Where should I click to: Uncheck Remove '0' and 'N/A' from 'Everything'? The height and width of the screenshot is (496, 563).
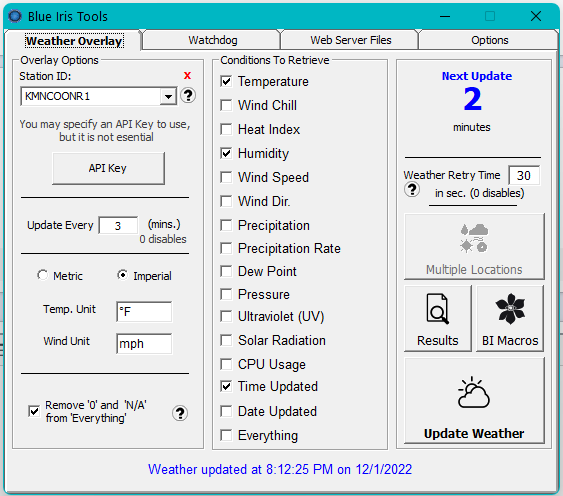click(34, 411)
